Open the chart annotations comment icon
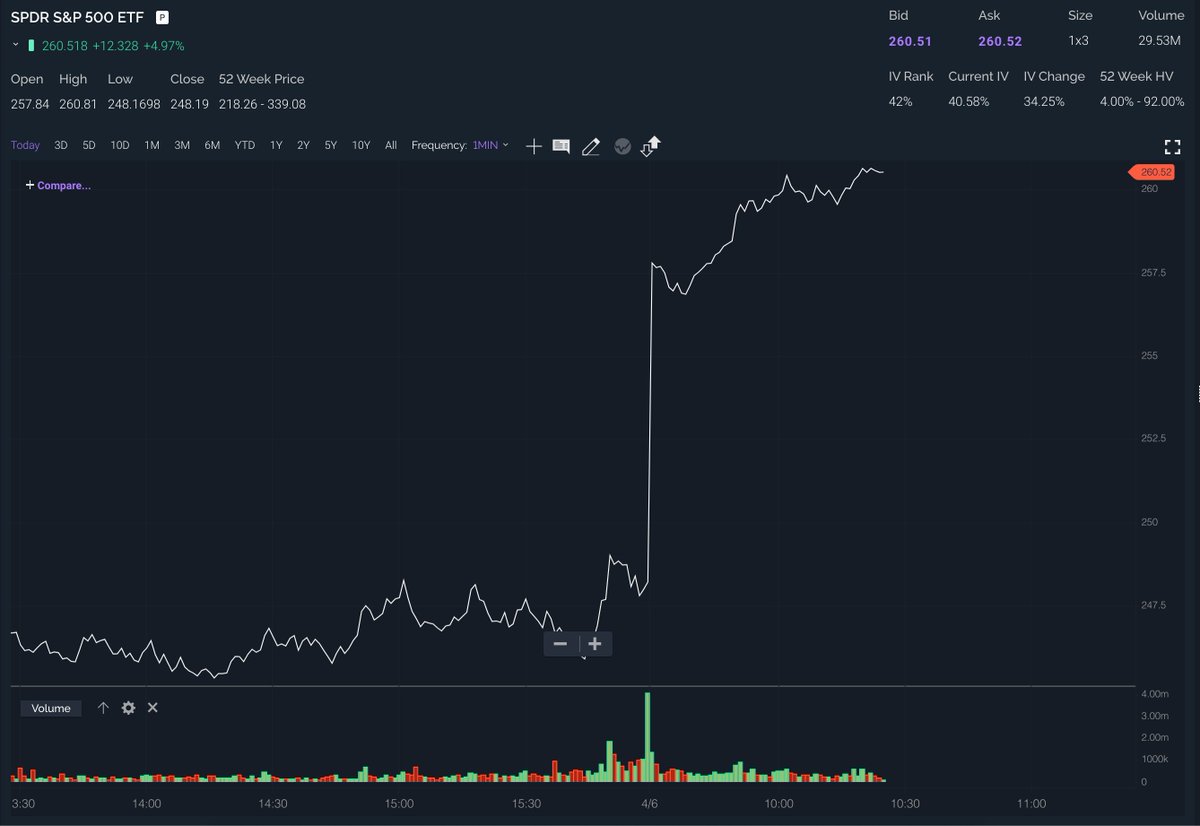Image resolution: width=1200 pixels, height=826 pixels. pyautogui.click(x=561, y=146)
